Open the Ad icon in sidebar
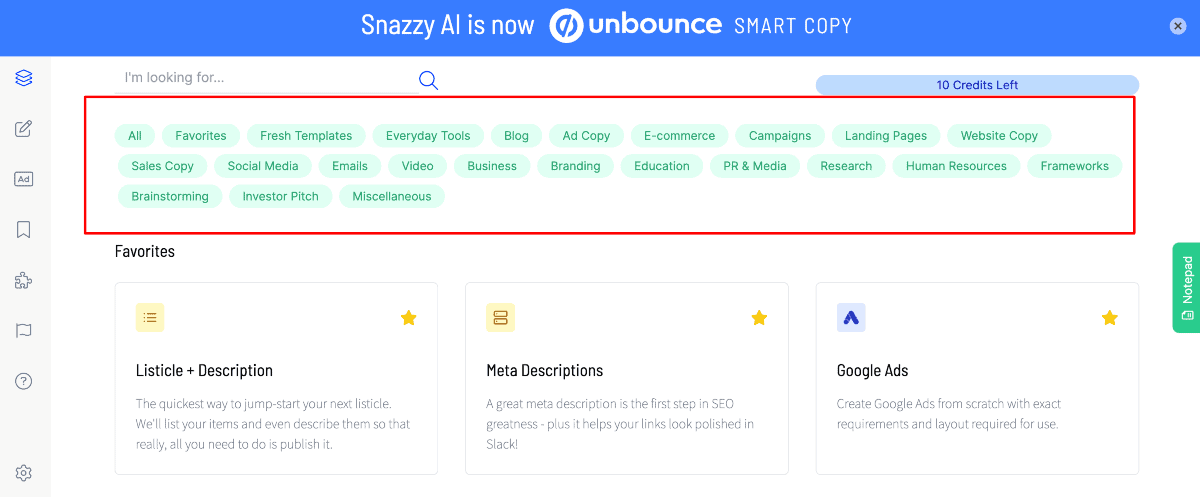 [24, 179]
